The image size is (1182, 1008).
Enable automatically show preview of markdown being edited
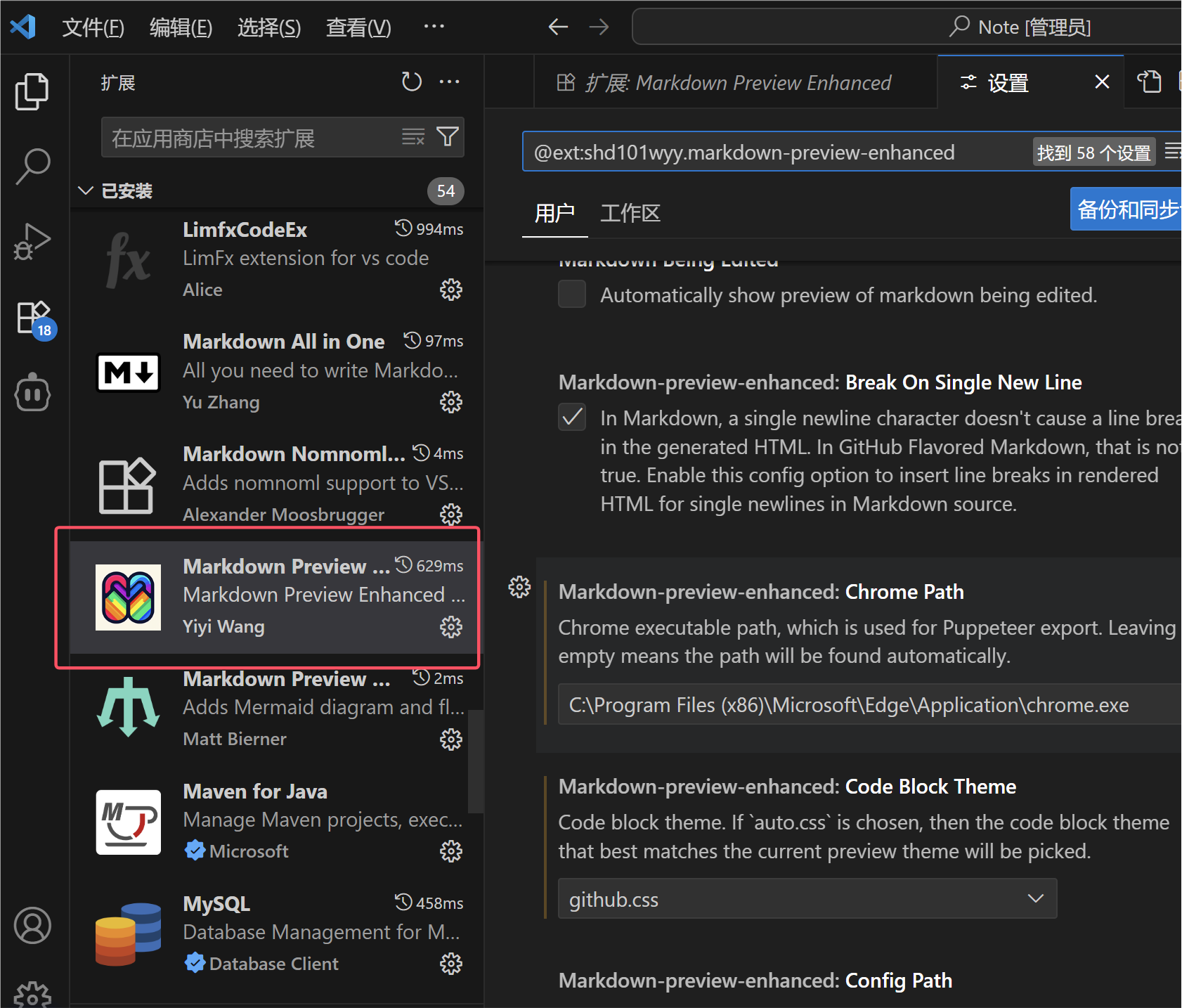pyautogui.click(x=572, y=294)
